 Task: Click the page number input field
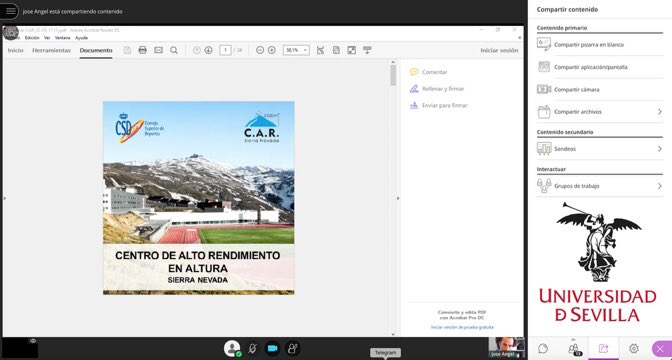(225, 50)
